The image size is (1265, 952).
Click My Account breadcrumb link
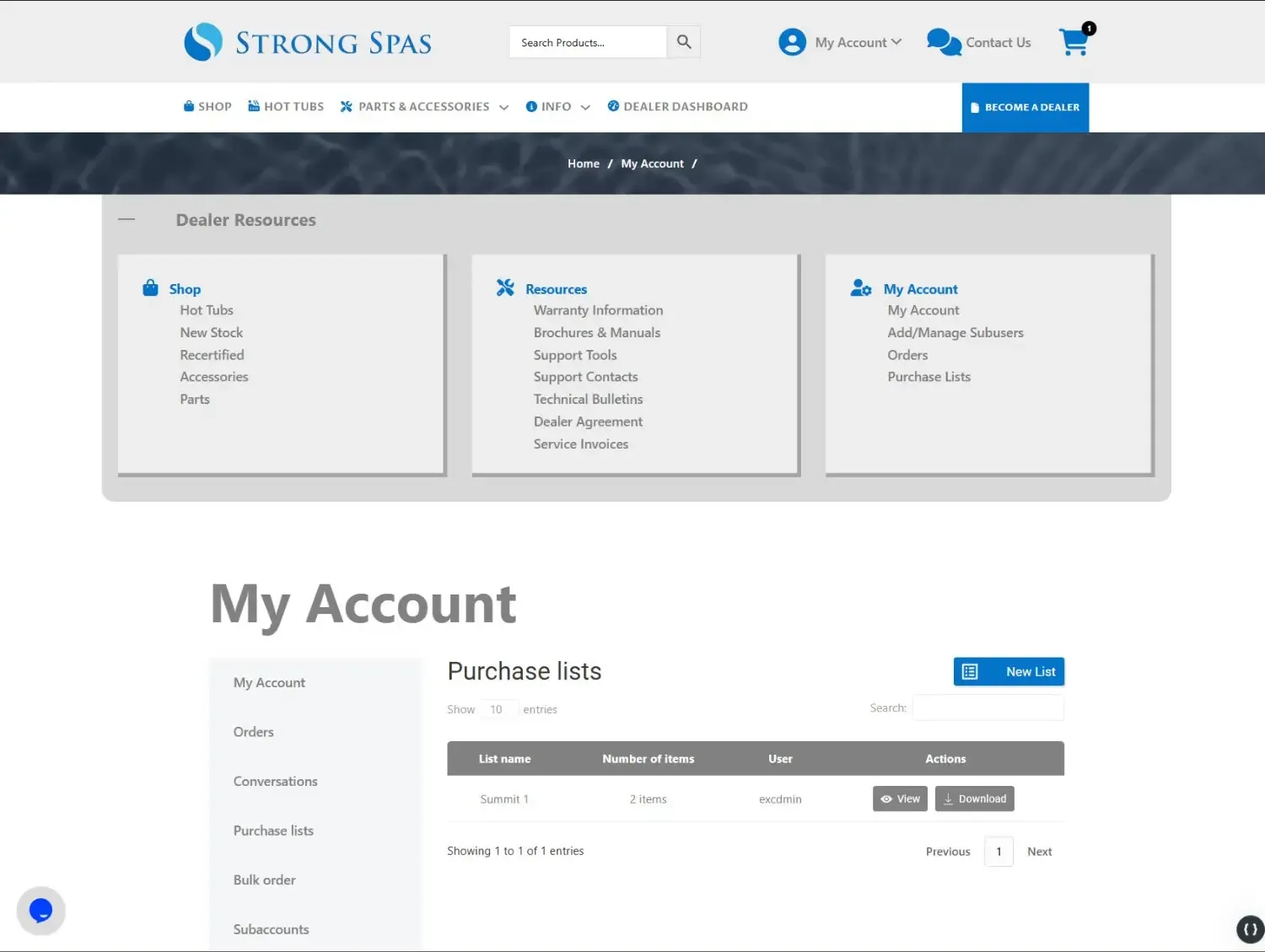click(x=653, y=164)
